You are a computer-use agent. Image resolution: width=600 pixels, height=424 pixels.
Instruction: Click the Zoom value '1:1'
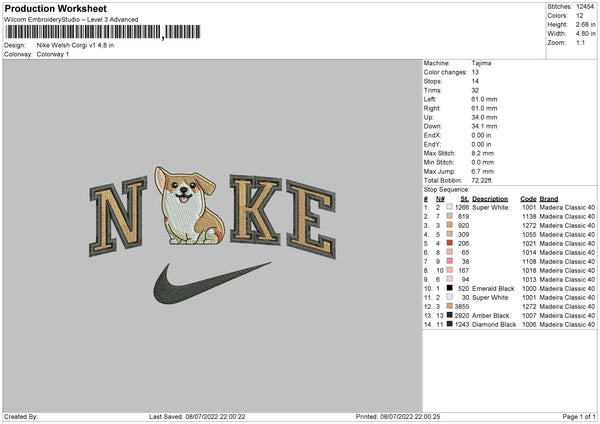[x=580, y=42]
